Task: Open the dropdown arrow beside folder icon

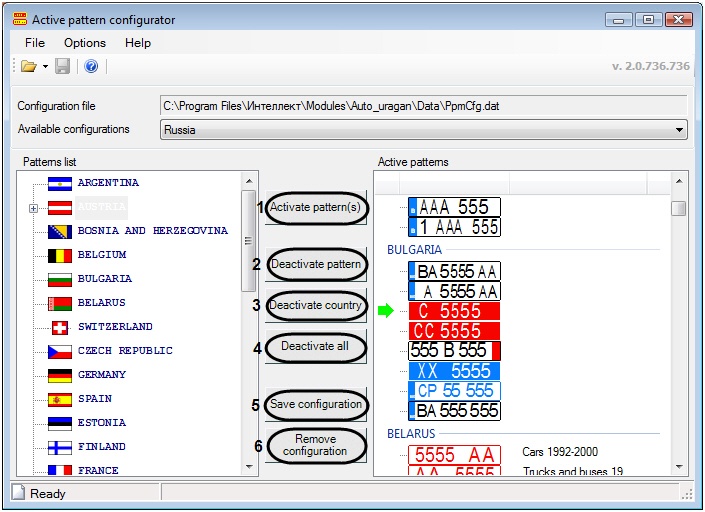Action: click(x=45, y=67)
